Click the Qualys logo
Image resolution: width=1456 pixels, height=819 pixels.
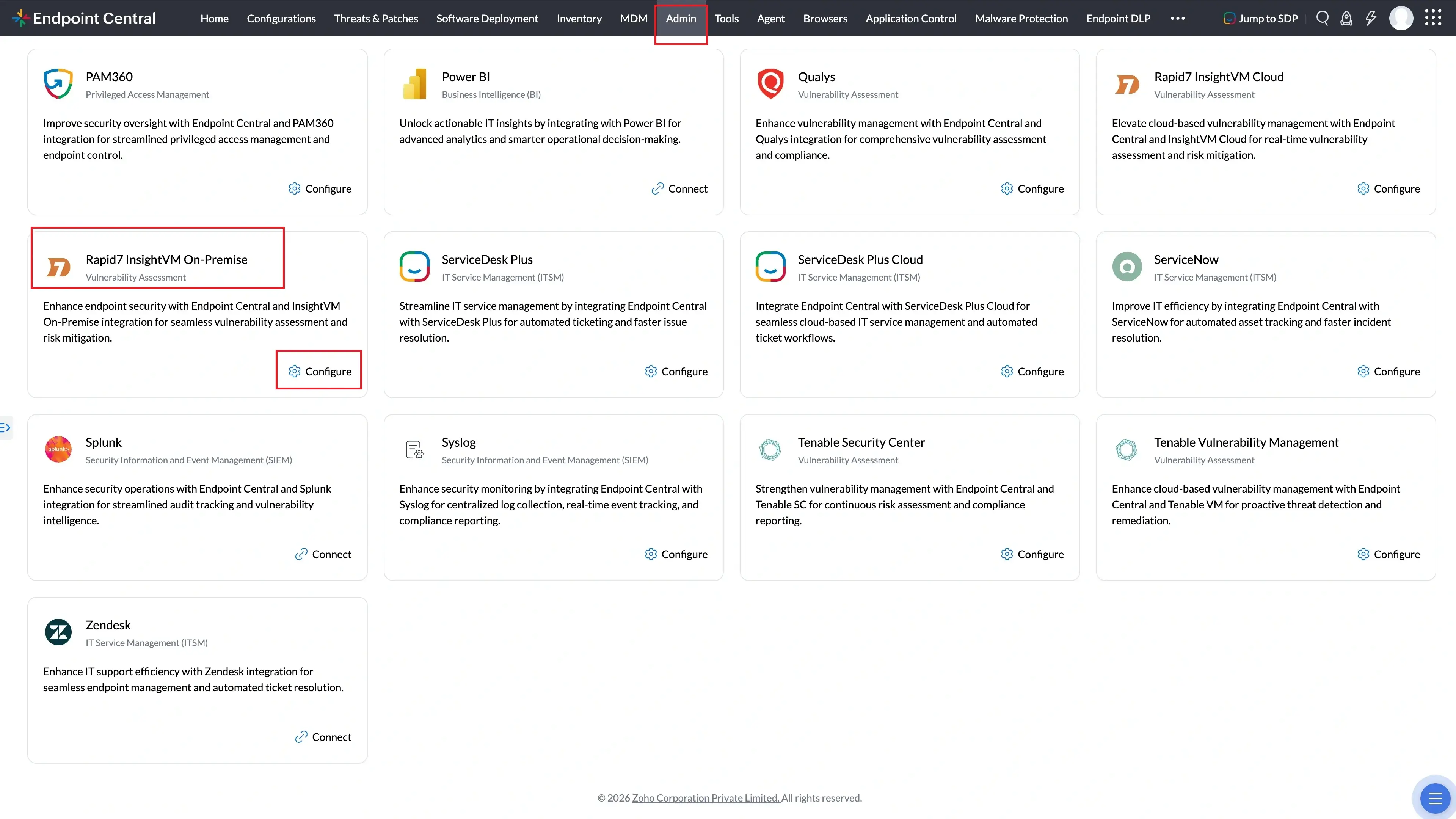pyautogui.click(x=770, y=84)
